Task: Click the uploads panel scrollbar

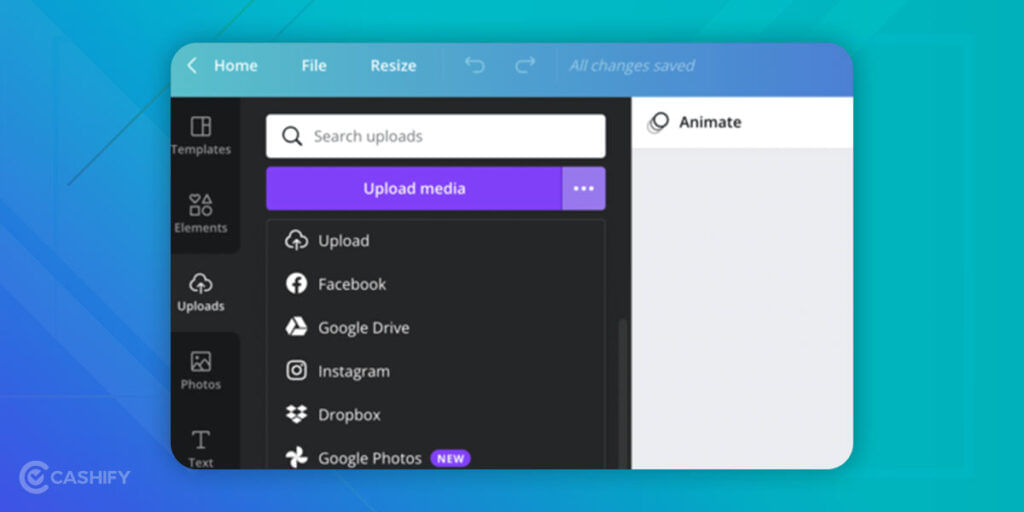Action: (x=622, y=393)
